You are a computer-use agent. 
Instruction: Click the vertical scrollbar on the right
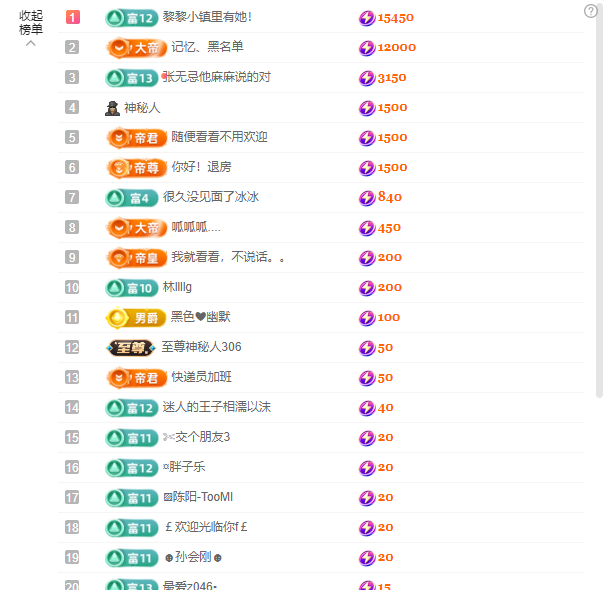click(x=598, y=200)
